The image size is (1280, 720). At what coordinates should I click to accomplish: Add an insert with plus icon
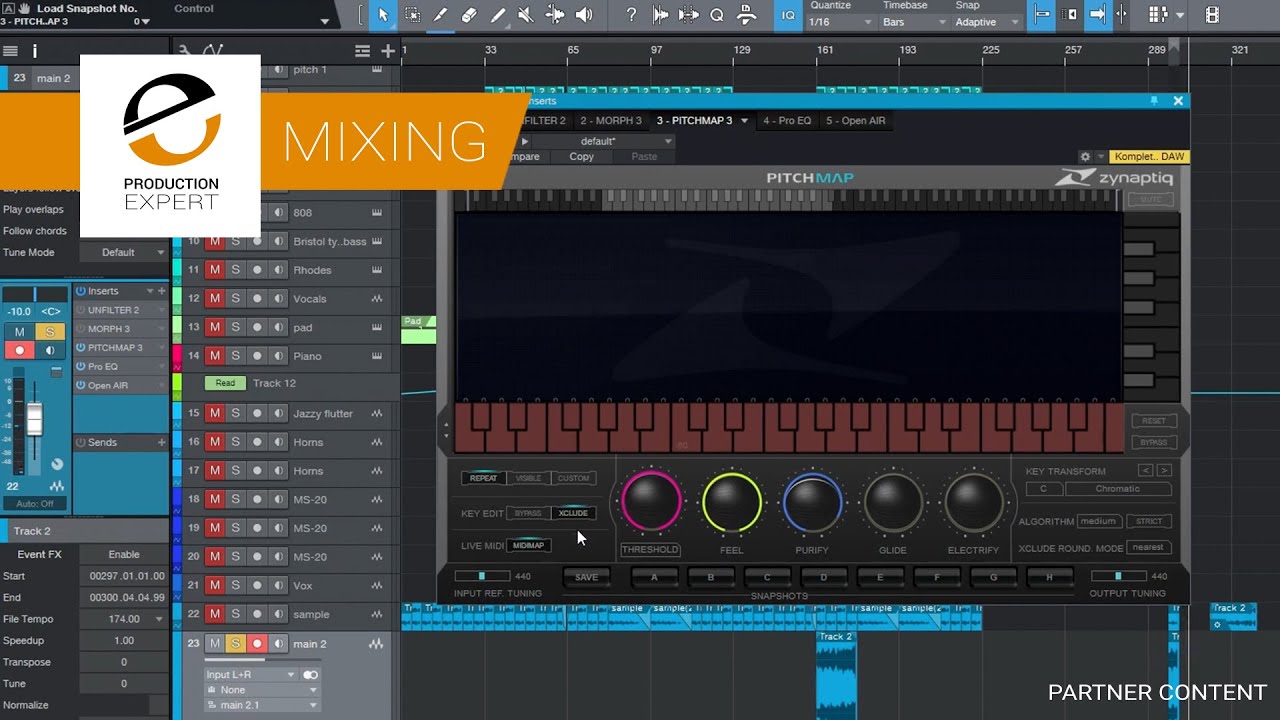pos(162,291)
